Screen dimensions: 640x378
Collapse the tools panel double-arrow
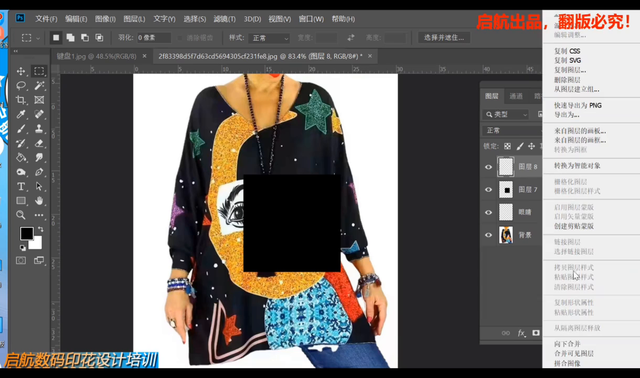(x=16, y=51)
